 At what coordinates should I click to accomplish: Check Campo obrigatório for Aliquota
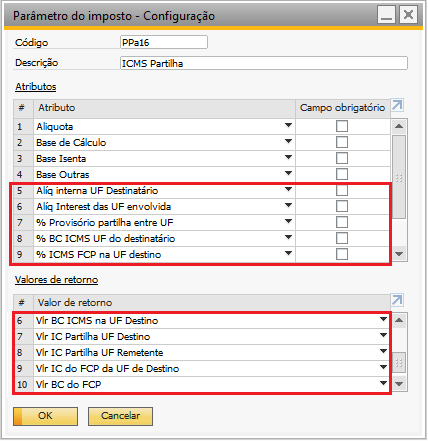342,126
